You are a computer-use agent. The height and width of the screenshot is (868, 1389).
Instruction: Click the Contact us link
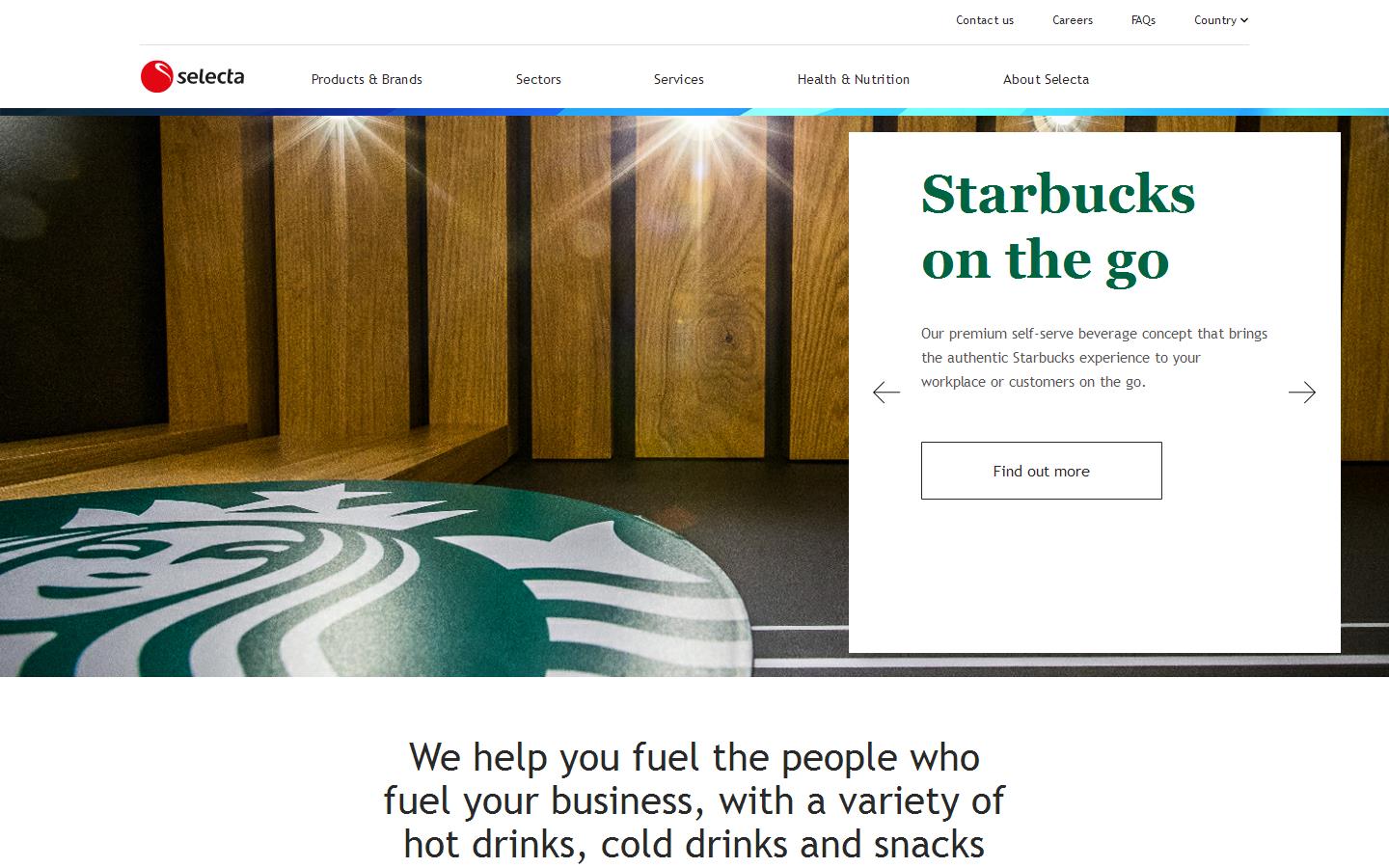pyautogui.click(x=985, y=20)
